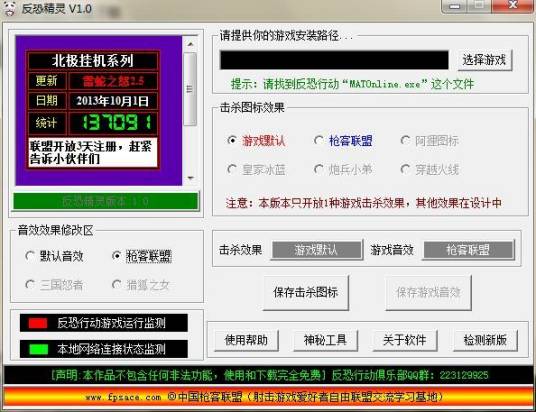
Task: Click the 2013年10月1日 date cell
Action: [113, 101]
